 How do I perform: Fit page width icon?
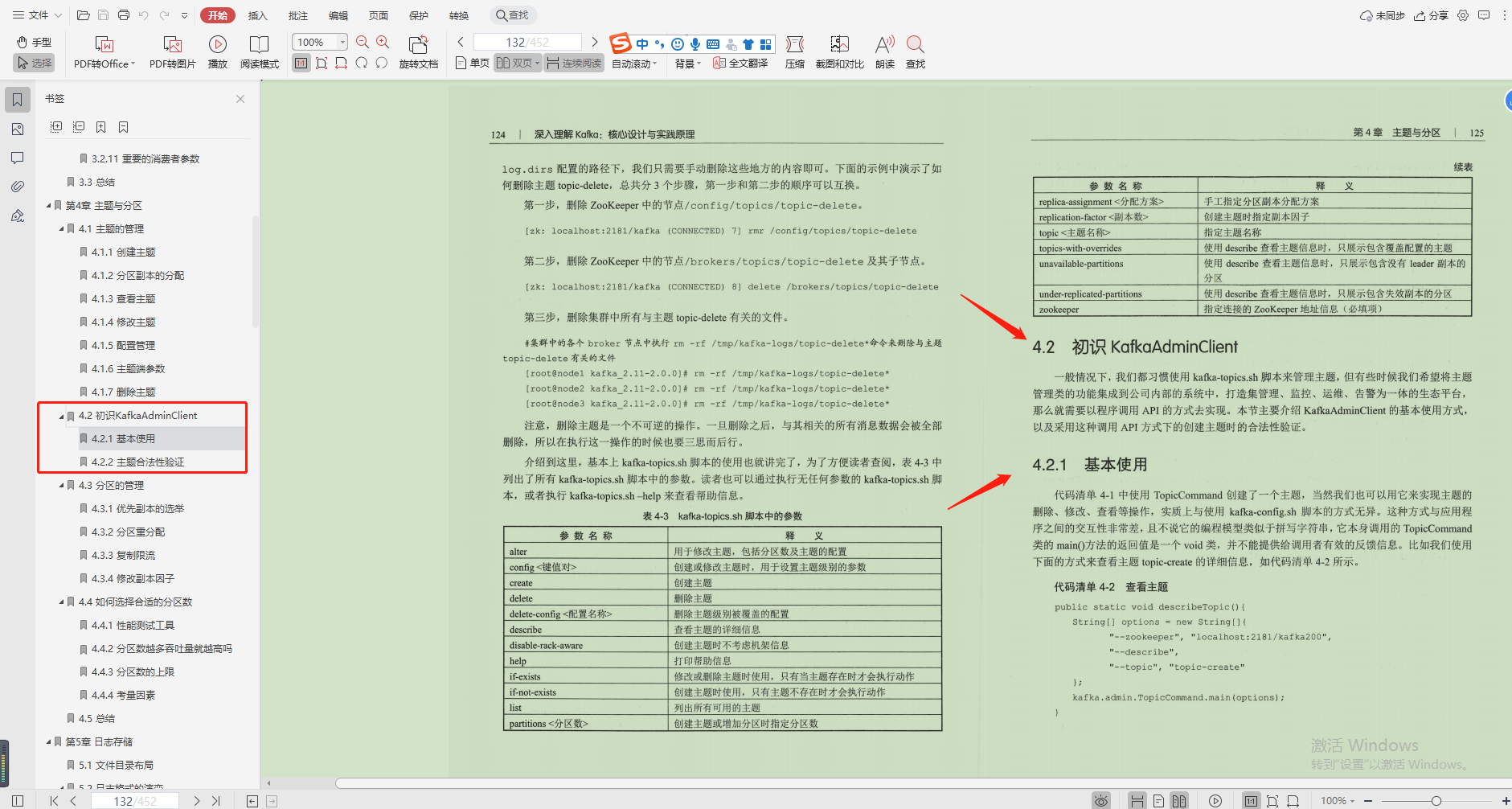pos(342,63)
